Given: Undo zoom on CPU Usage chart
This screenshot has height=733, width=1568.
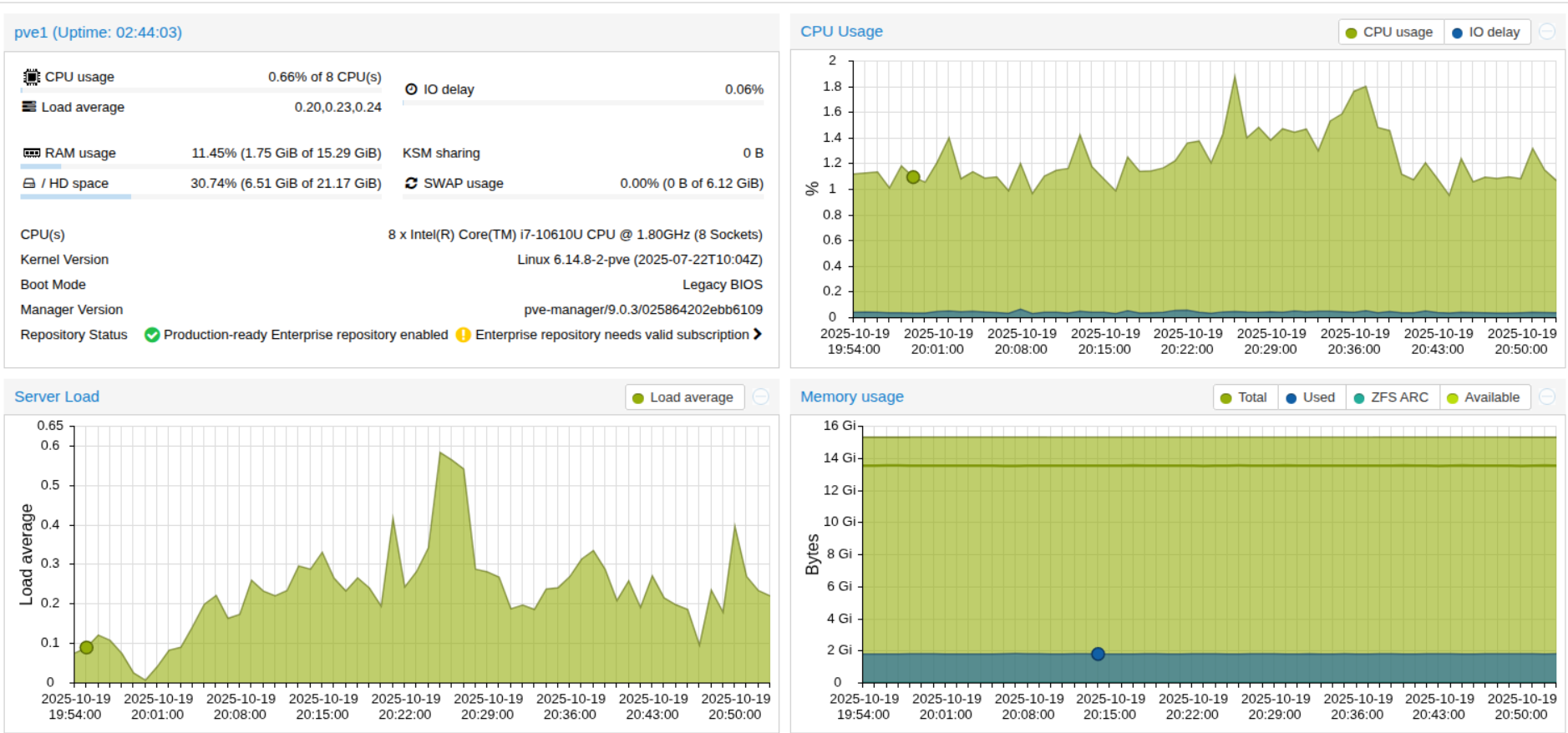Looking at the screenshot, I should pos(1547,32).
